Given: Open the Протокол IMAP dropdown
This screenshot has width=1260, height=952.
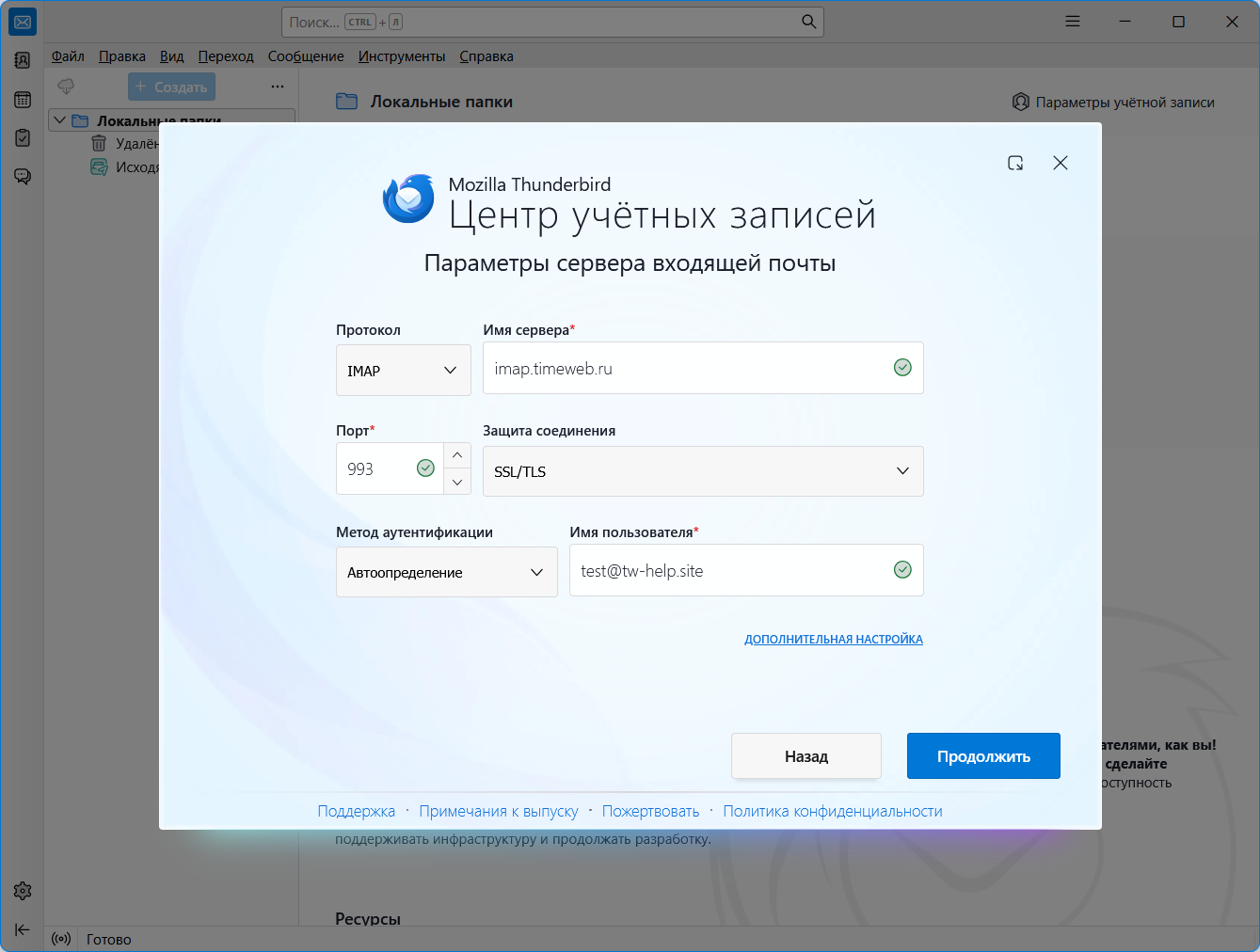Looking at the screenshot, I should tap(404, 371).
